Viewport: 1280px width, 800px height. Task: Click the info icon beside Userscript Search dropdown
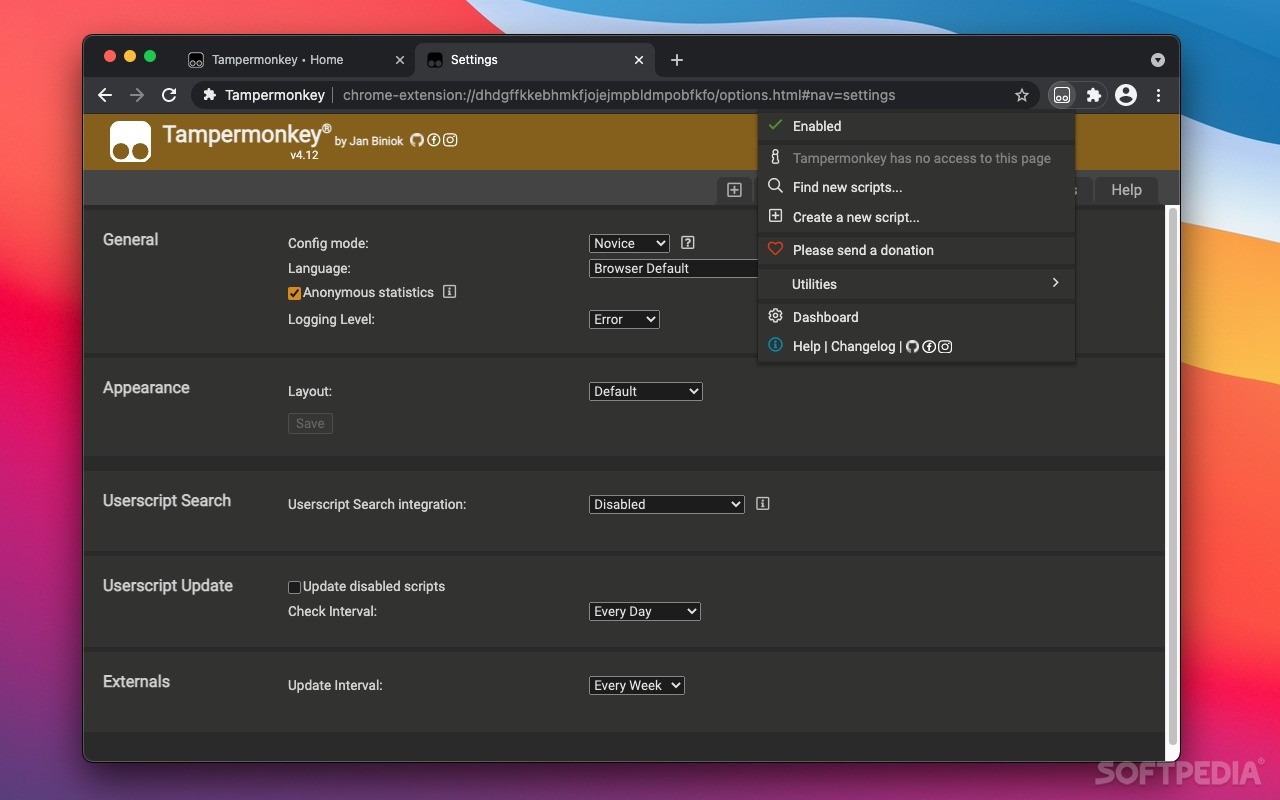coord(763,504)
